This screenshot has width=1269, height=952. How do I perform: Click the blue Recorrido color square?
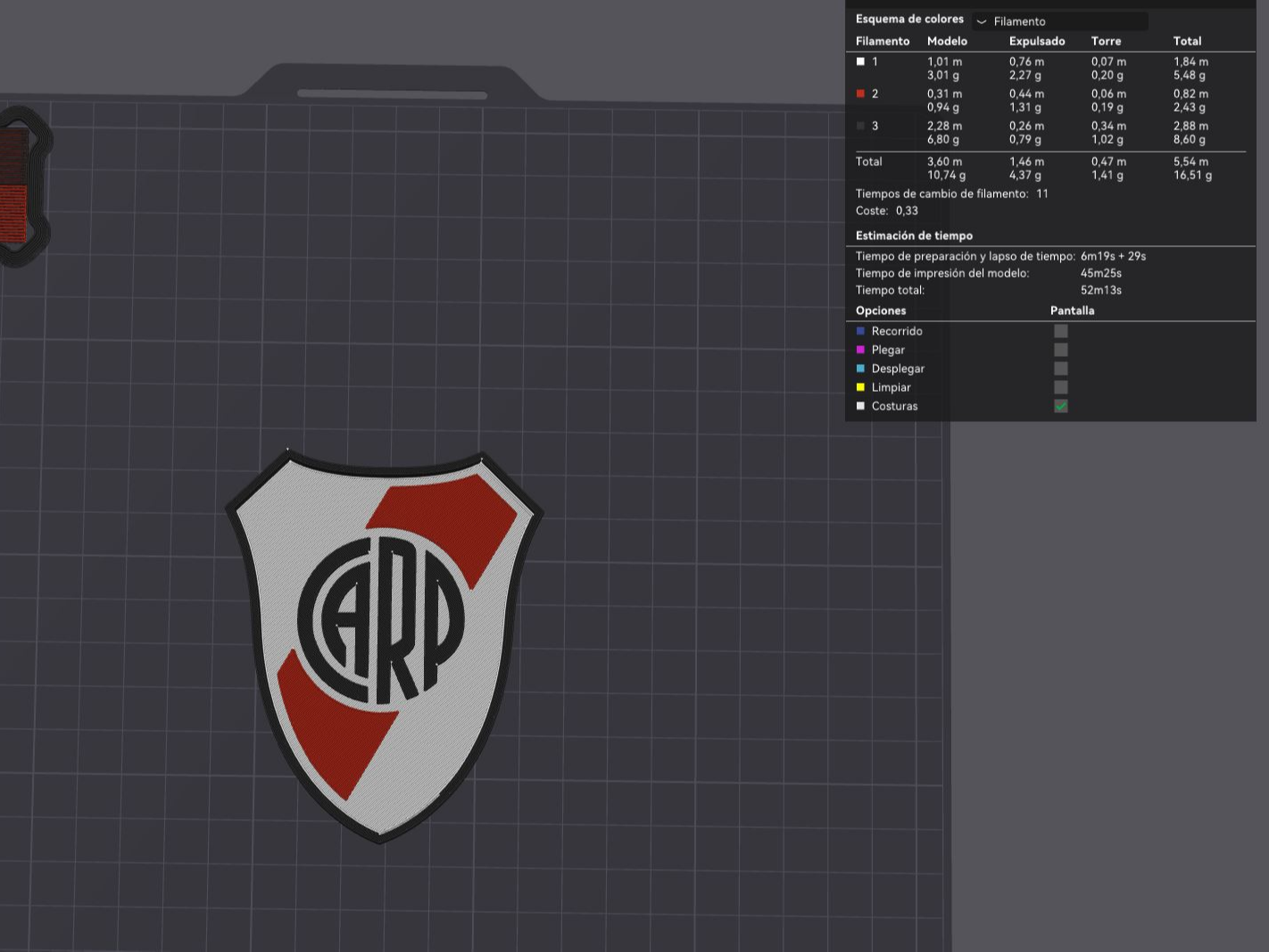(860, 331)
